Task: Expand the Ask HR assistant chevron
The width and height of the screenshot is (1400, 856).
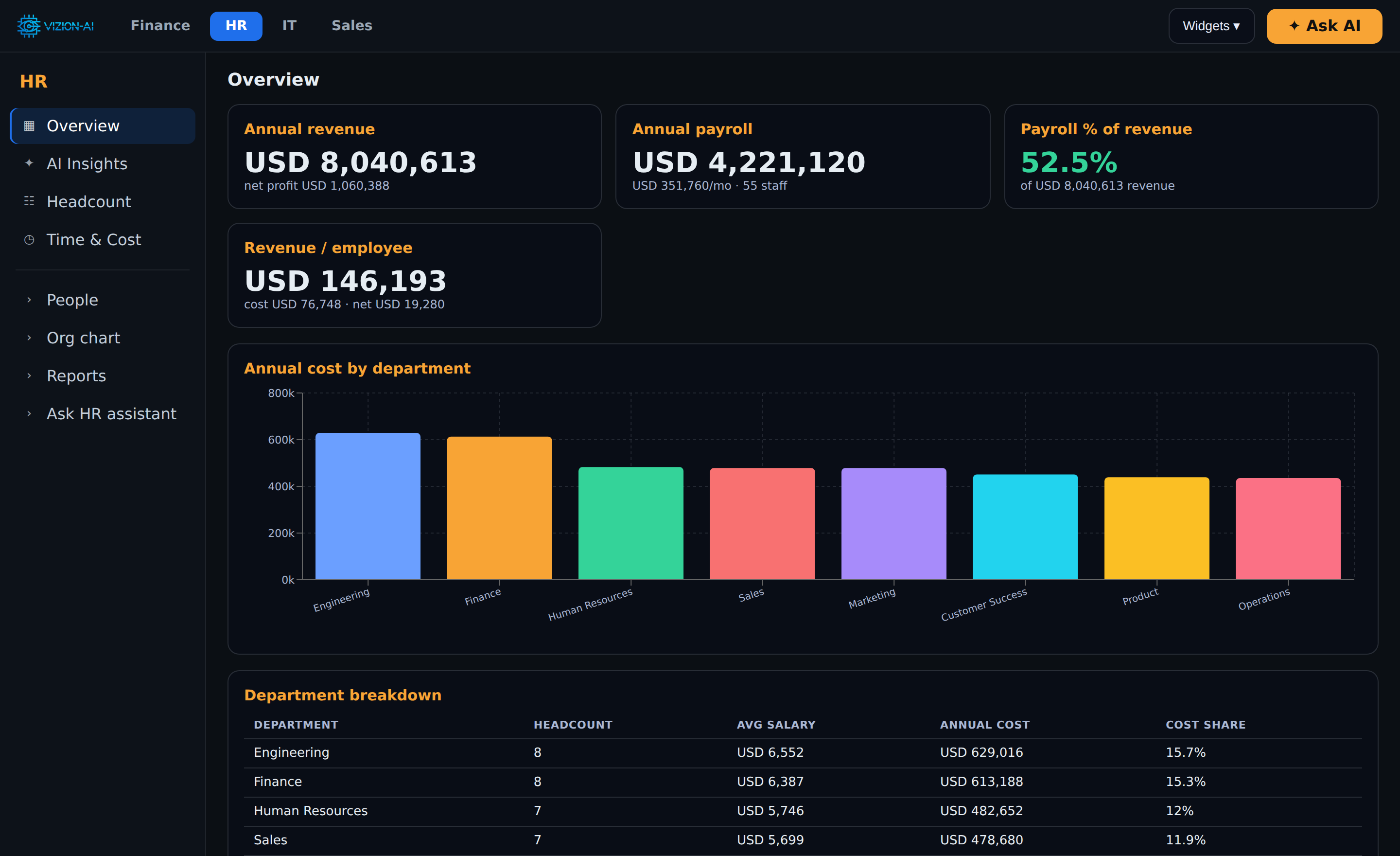Action: [x=29, y=414]
